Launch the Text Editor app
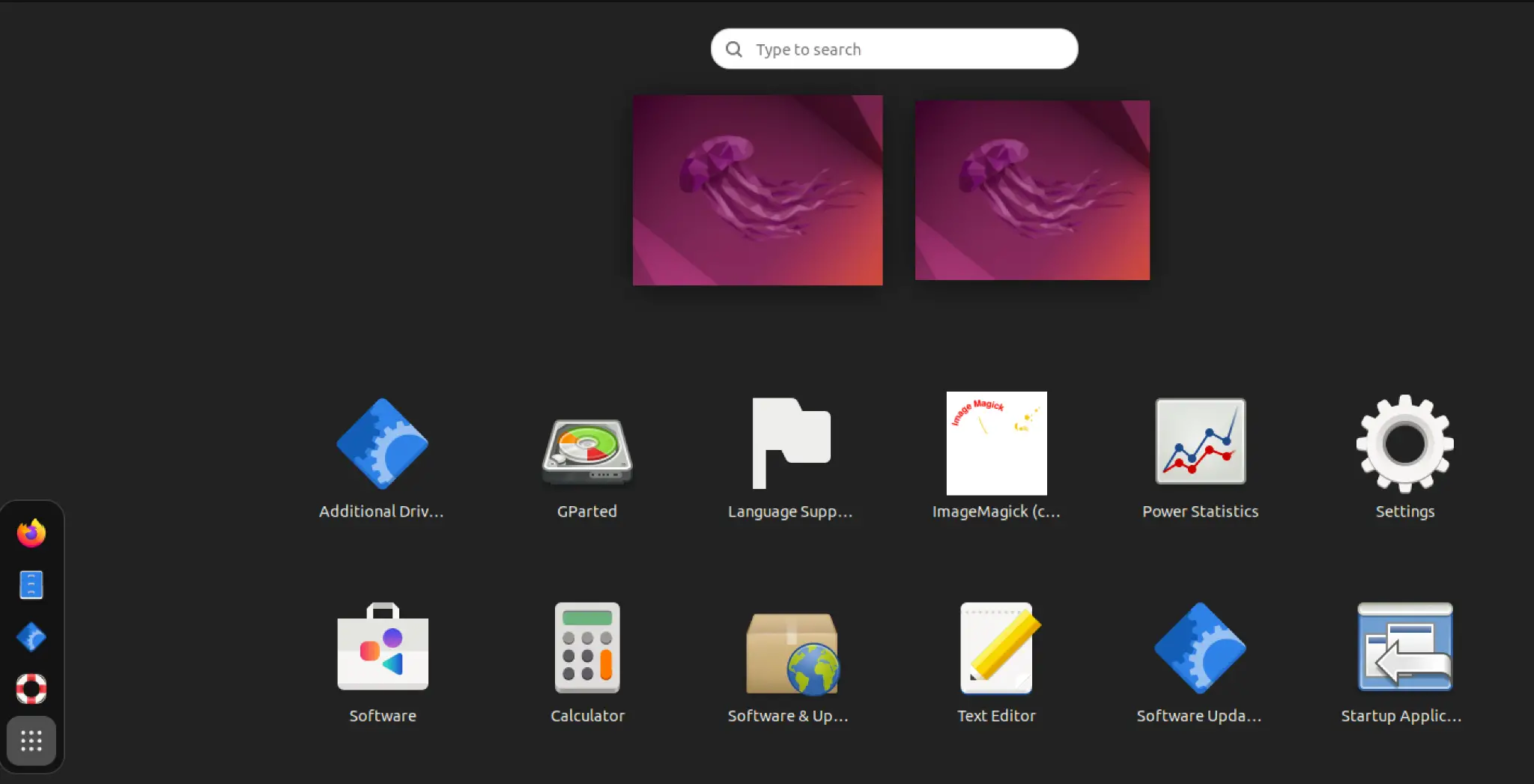The width and height of the screenshot is (1534, 784). tap(999, 648)
